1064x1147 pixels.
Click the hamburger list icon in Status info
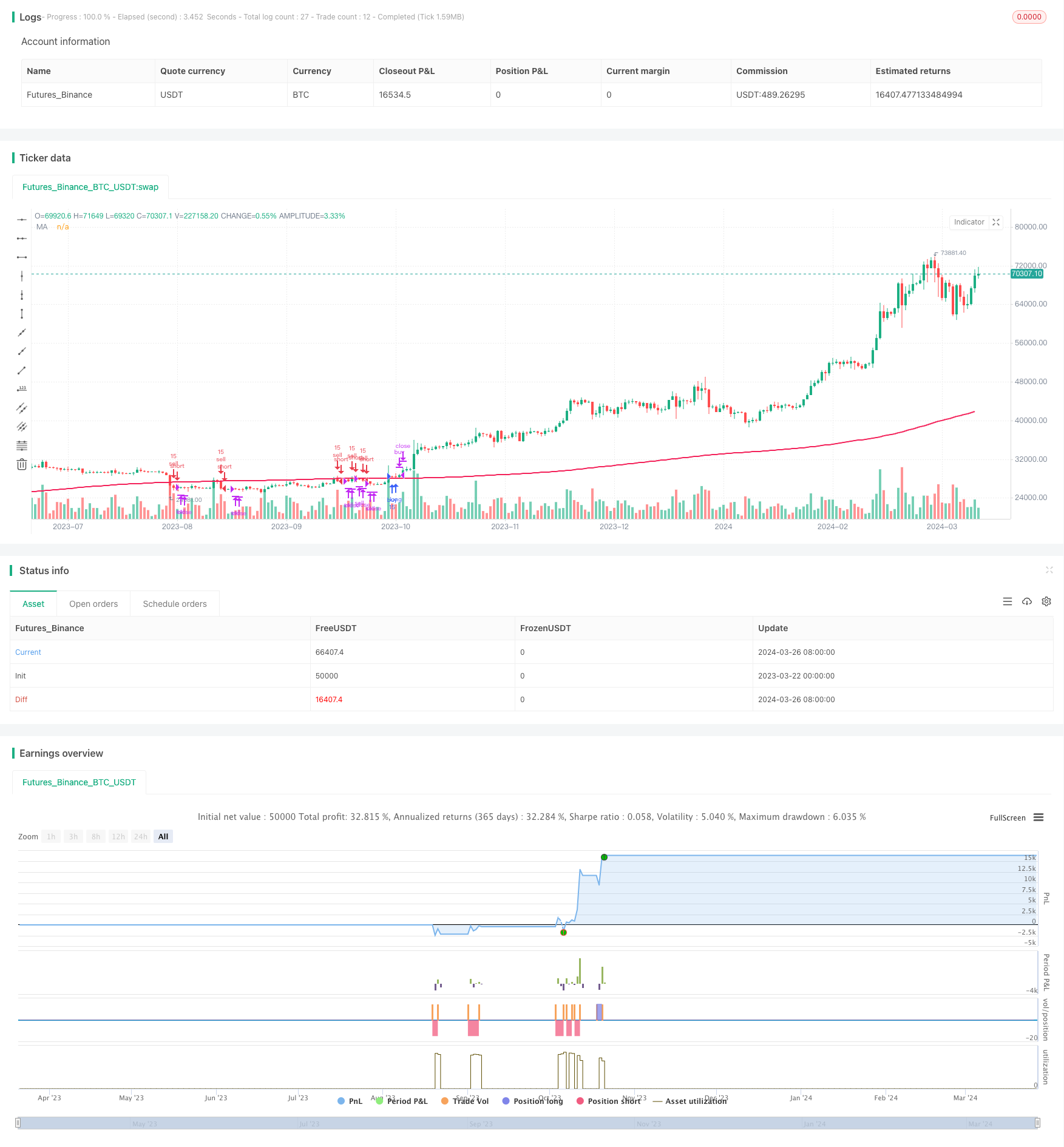click(1008, 601)
